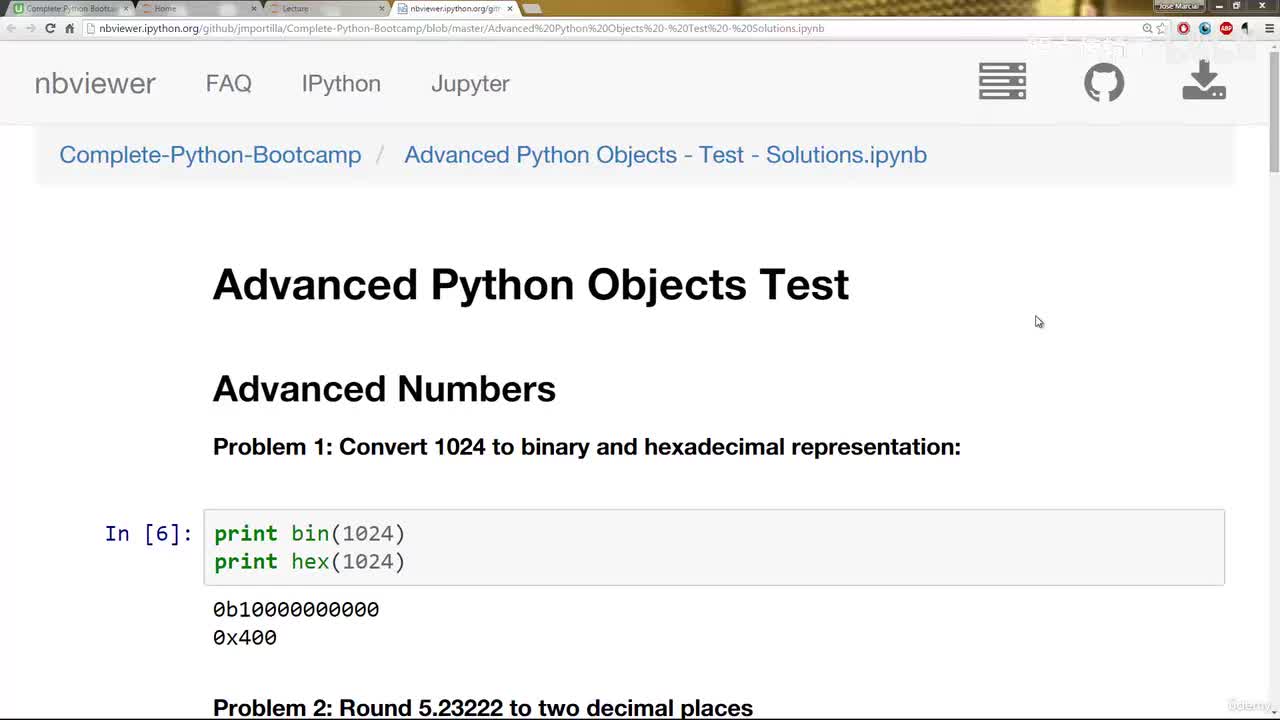1280x720 pixels.
Task: Click the Problem 1 description text
Action: [587, 447]
